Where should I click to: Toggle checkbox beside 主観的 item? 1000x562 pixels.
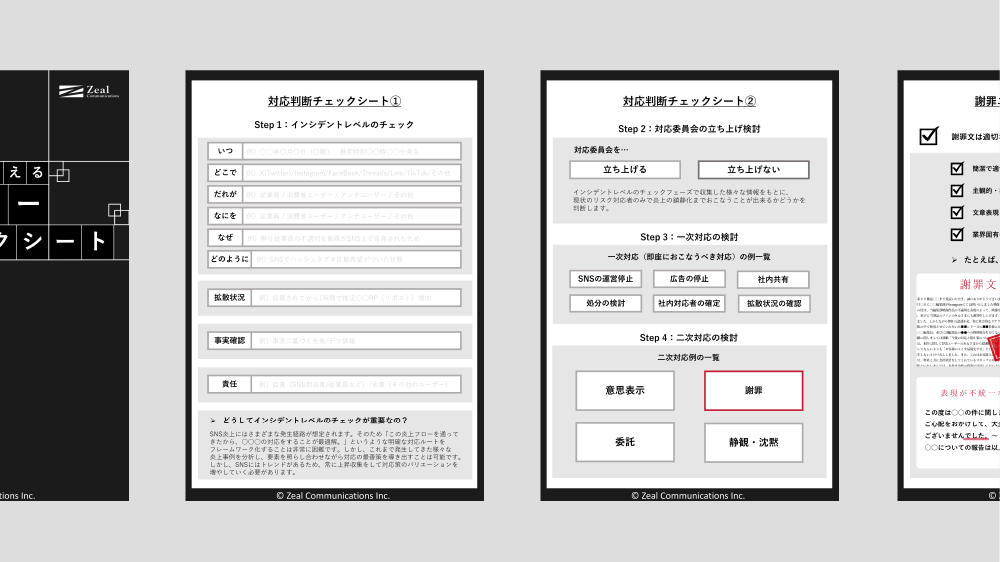point(957,190)
